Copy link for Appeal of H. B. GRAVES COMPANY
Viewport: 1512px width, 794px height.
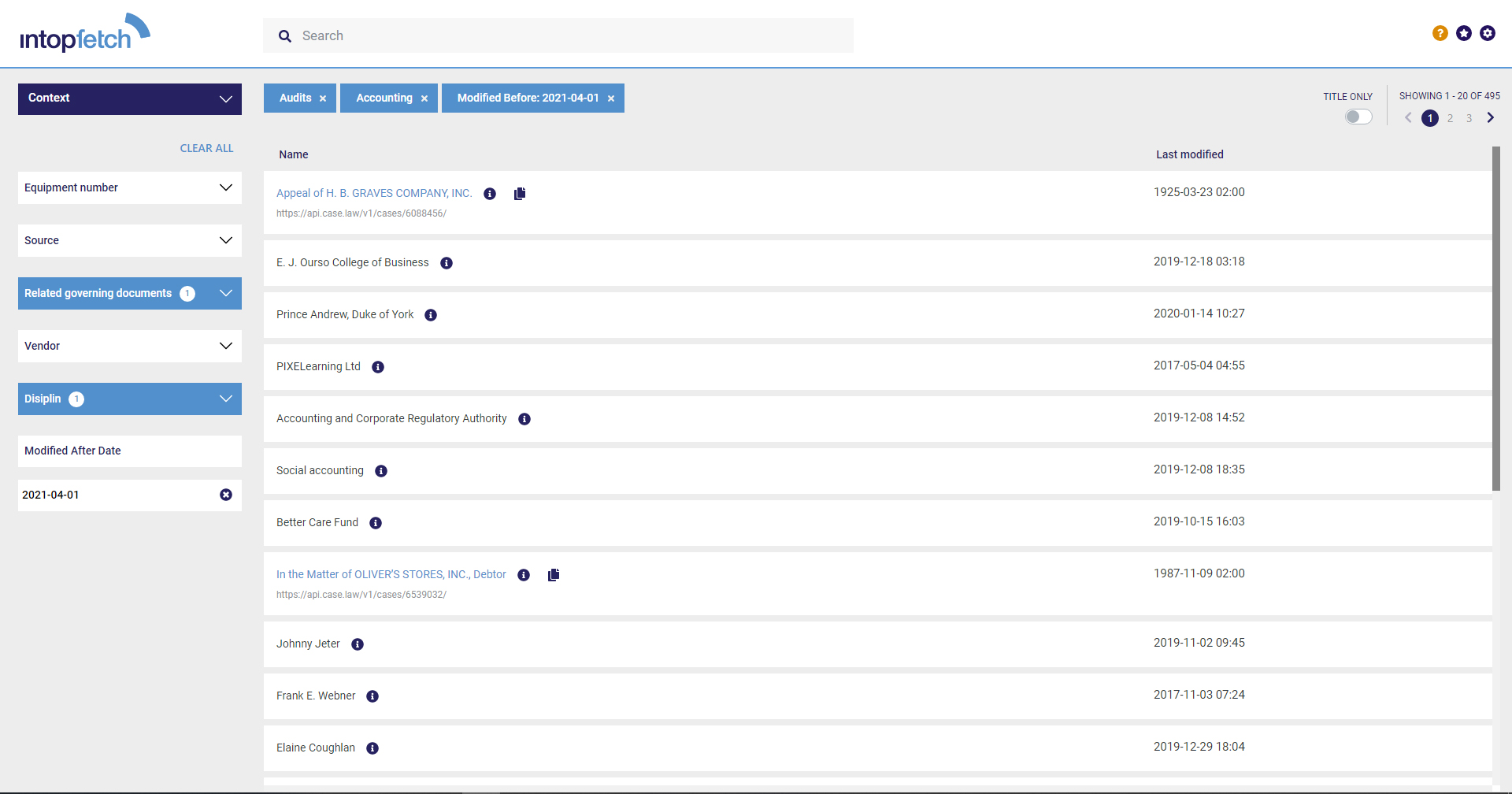pos(520,194)
